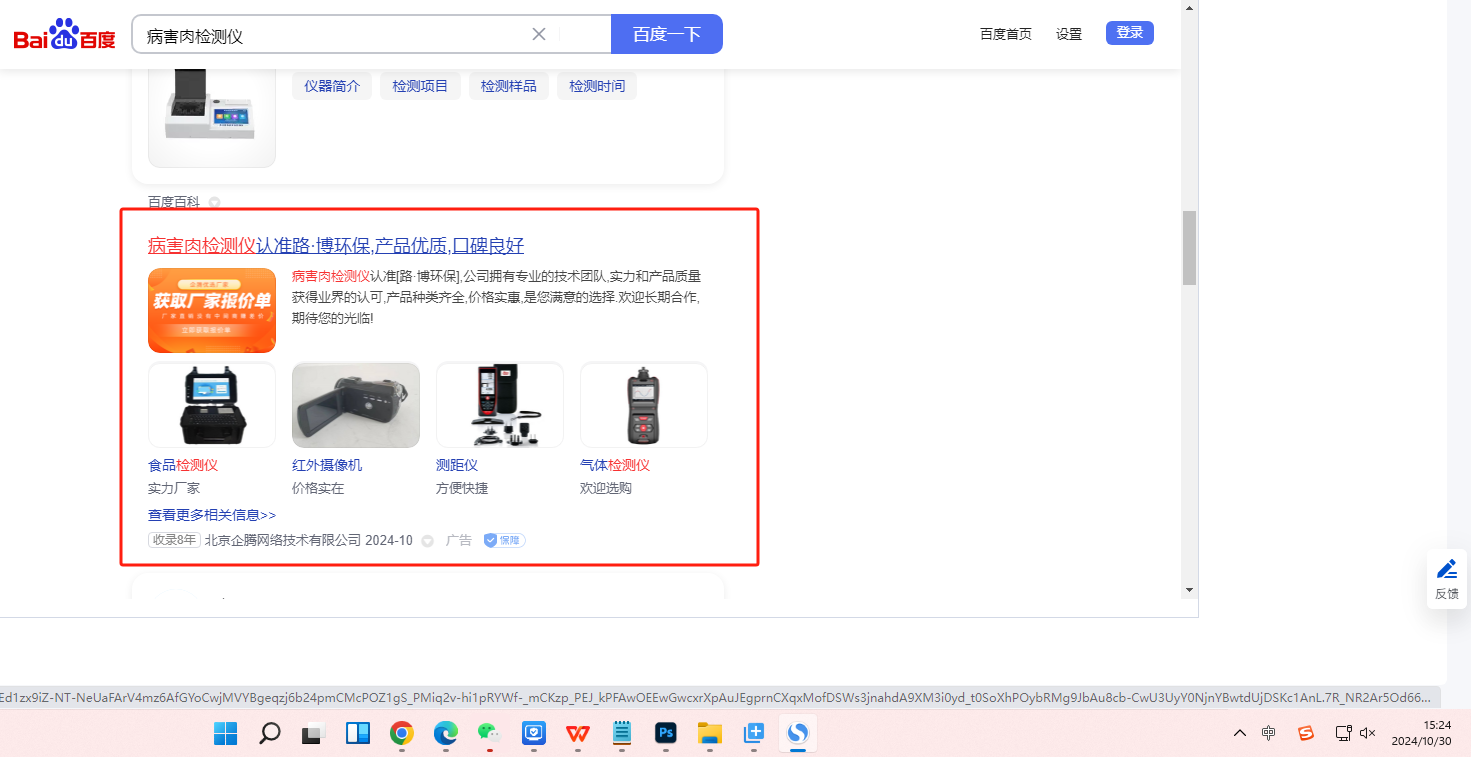Click the Sogou input method tray icon
1471x757 pixels.
pyautogui.click(x=1306, y=733)
